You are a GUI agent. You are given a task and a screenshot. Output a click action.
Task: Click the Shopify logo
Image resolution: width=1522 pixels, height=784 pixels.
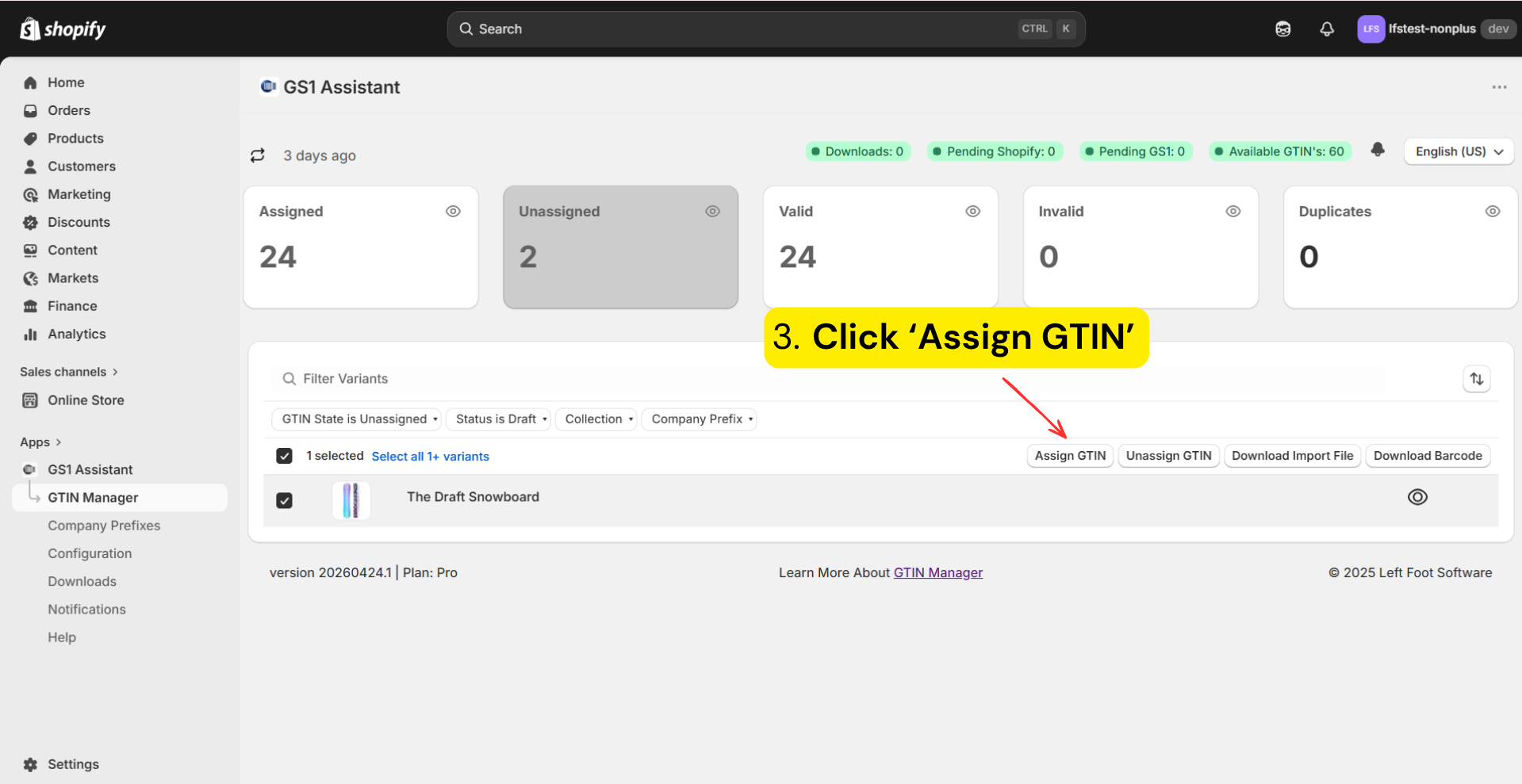[63, 29]
